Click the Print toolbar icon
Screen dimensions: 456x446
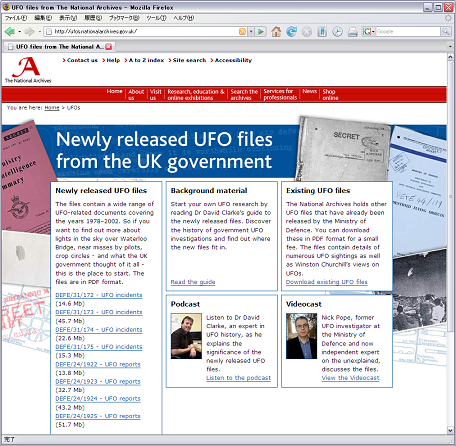[353, 32]
